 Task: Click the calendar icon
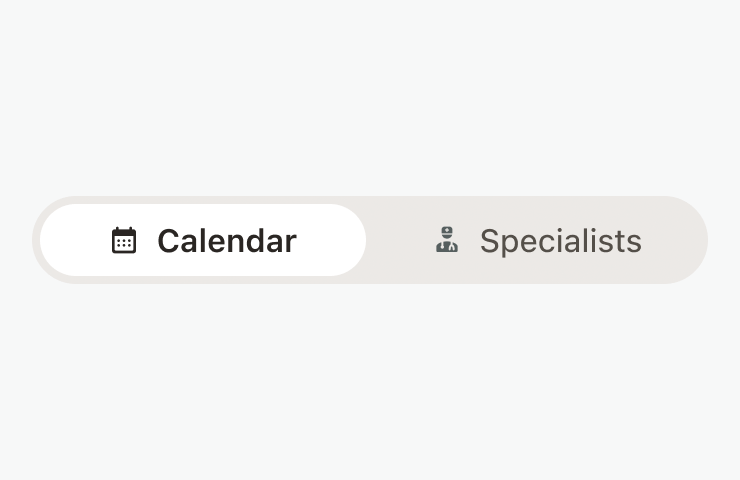[x=124, y=241]
